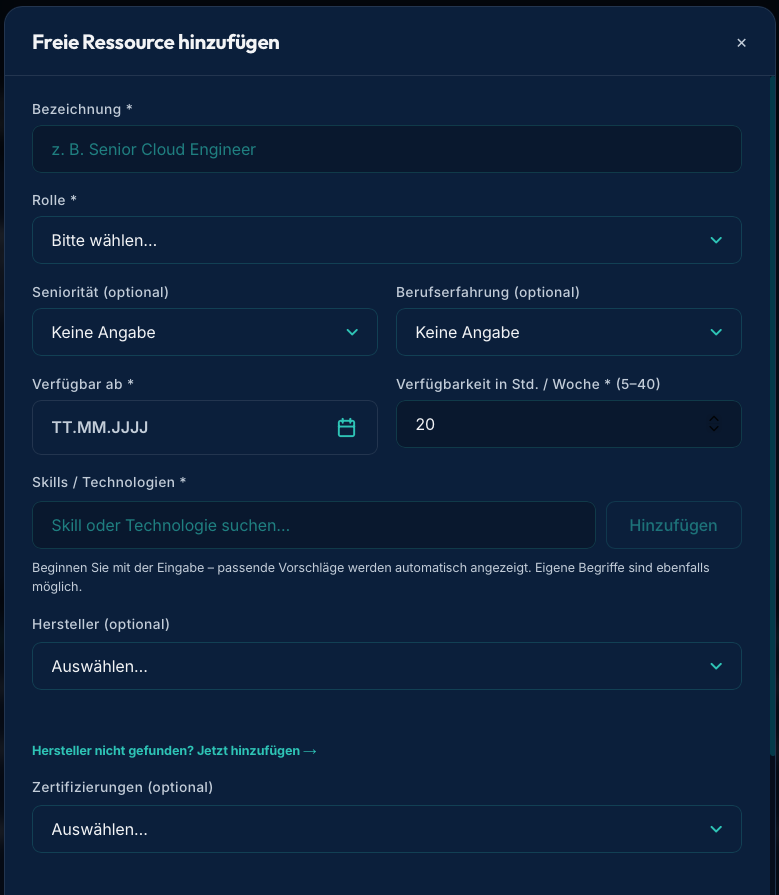Click the skill or technology search field
This screenshot has width=779, height=895.
(x=313, y=525)
